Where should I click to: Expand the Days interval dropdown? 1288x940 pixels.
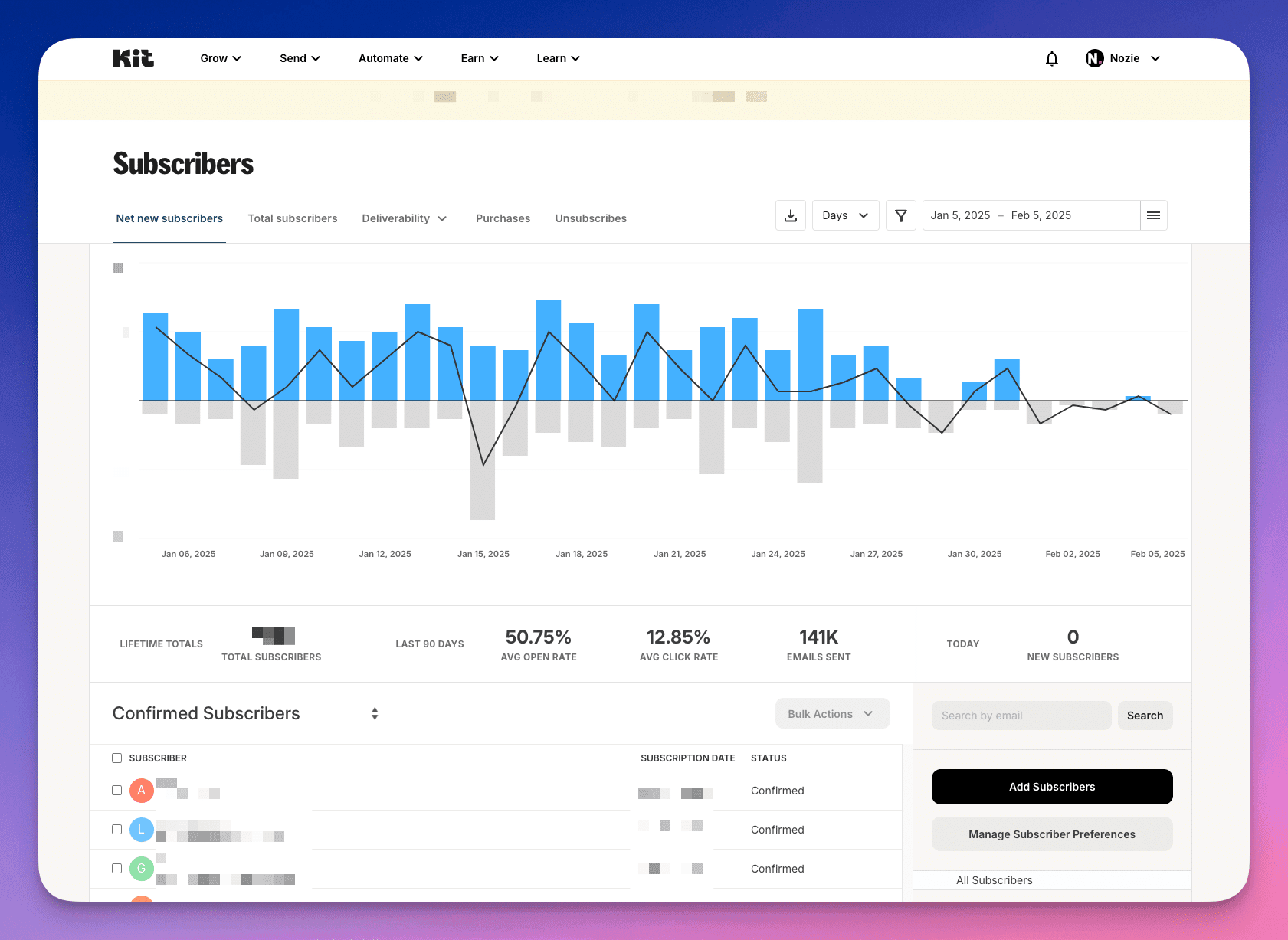846,215
